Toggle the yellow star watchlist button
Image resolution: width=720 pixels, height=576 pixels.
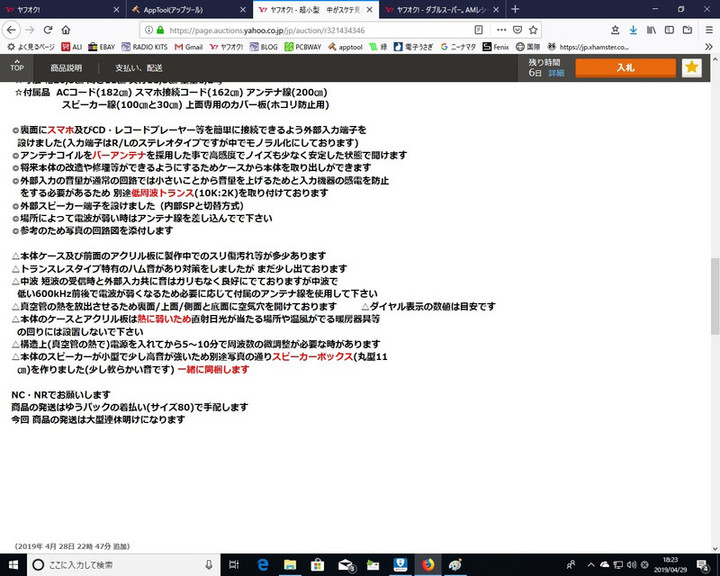click(x=691, y=67)
